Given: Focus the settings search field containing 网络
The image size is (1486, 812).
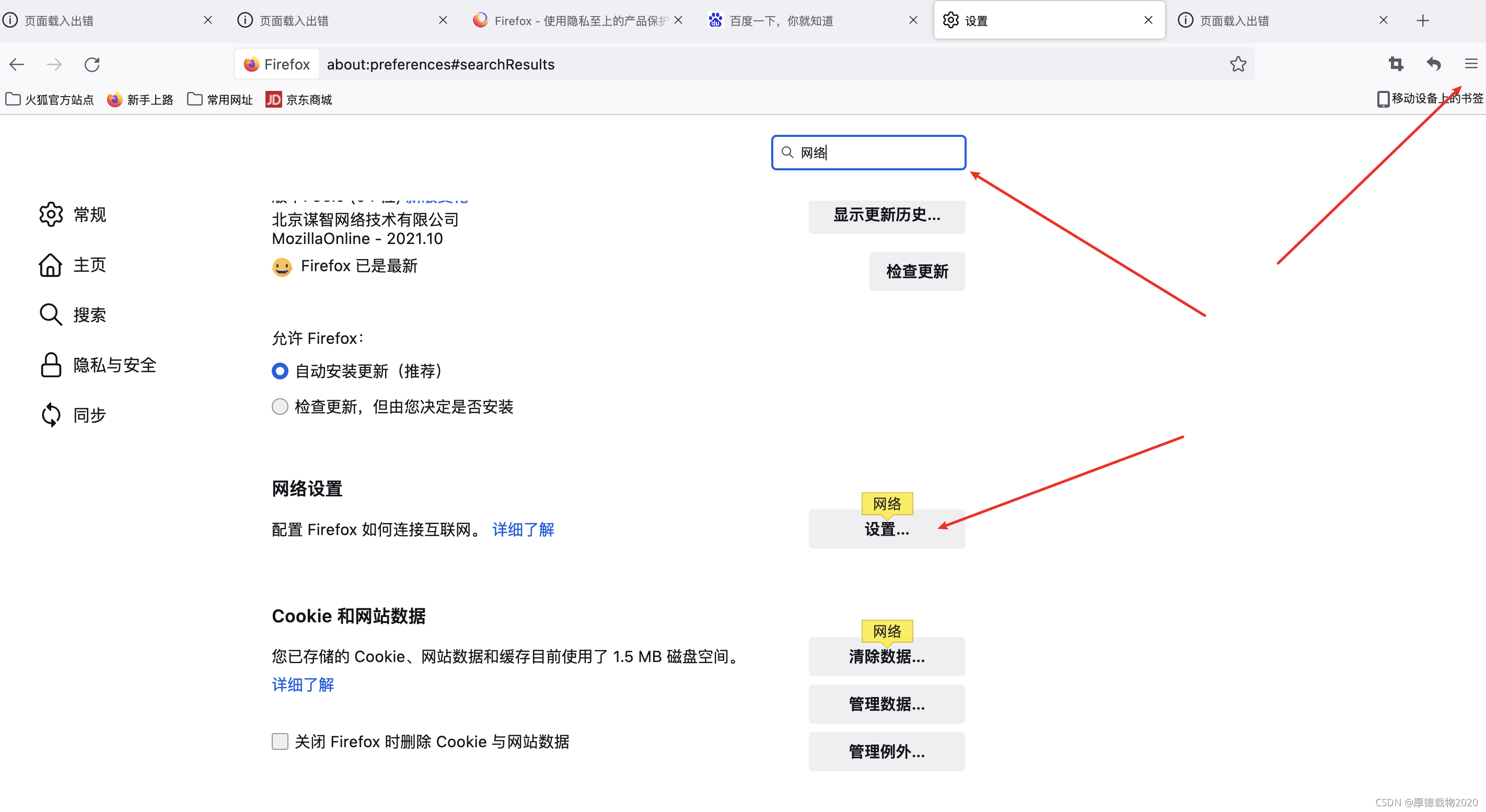Looking at the screenshot, I should [868, 152].
